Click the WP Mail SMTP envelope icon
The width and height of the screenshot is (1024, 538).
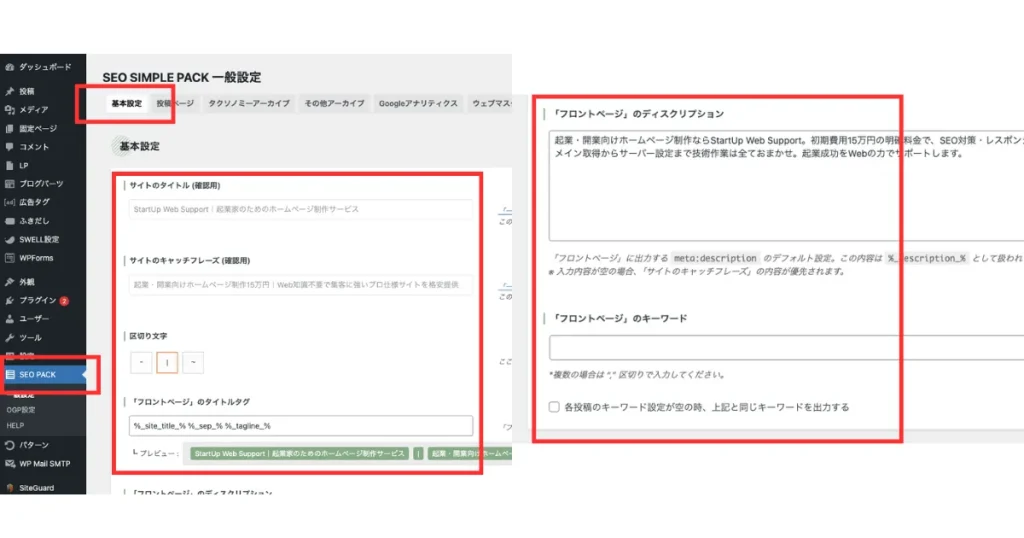click(10, 464)
